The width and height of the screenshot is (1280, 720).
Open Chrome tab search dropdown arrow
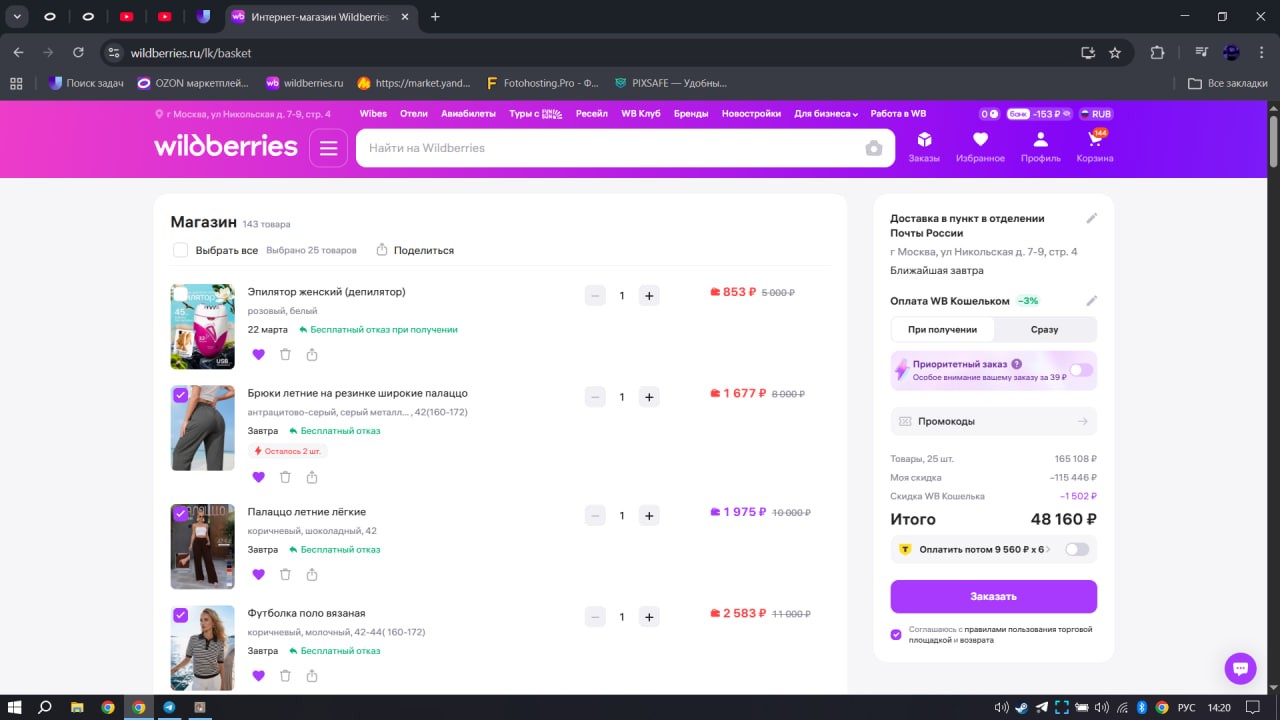click(x=17, y=17)
